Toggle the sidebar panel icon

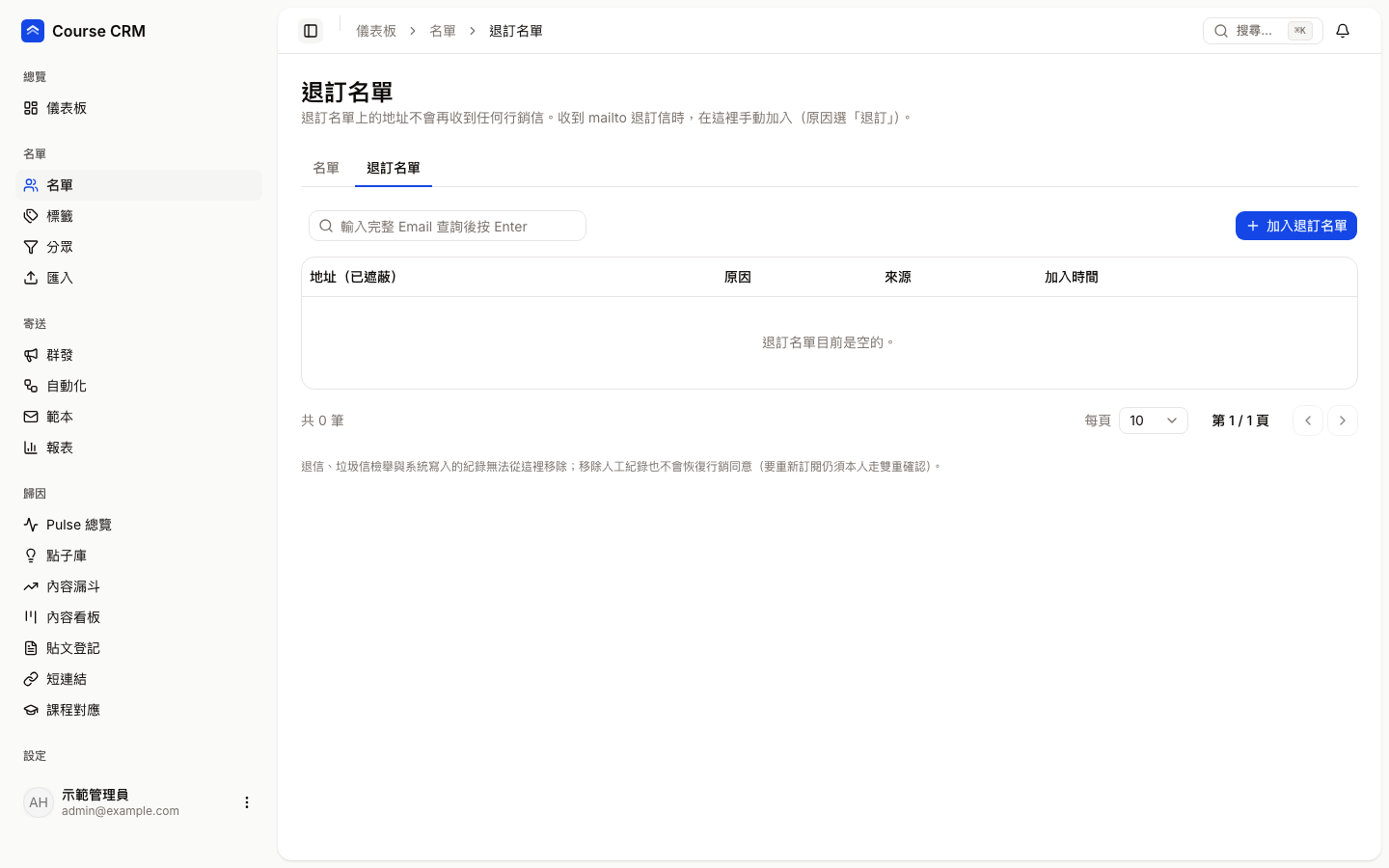coord(311,31)
